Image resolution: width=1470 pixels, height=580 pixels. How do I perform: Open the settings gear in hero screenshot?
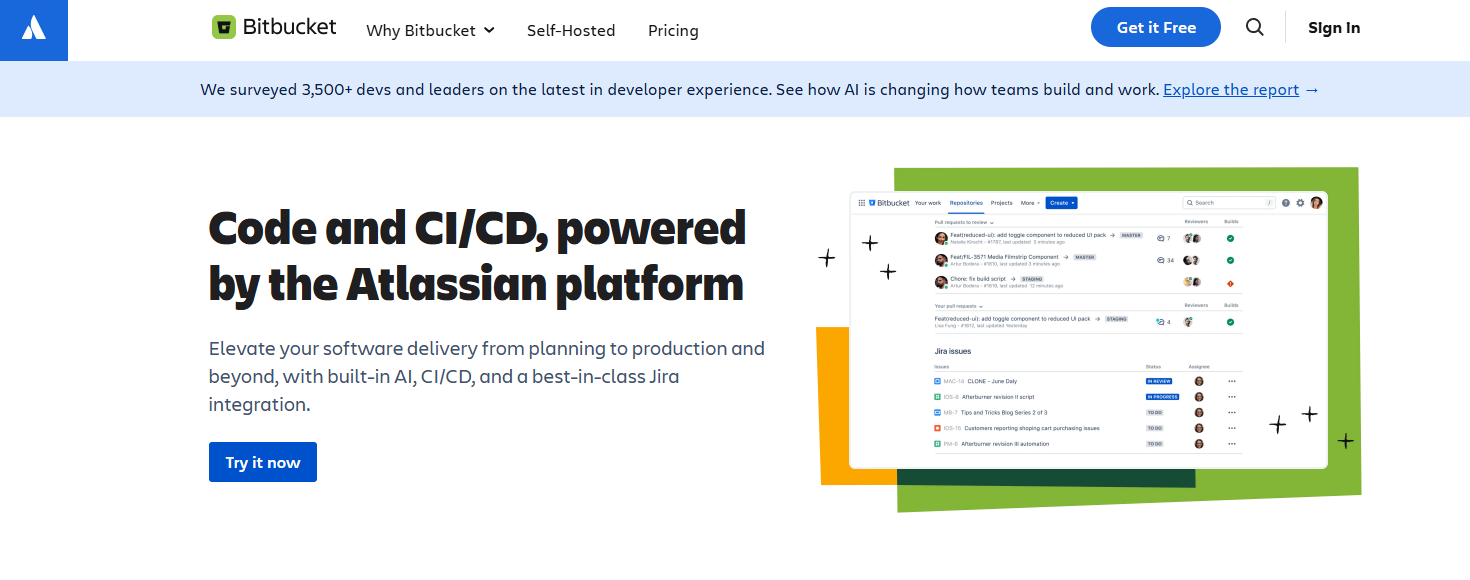pyautogui.click(x=1300, y=203)
